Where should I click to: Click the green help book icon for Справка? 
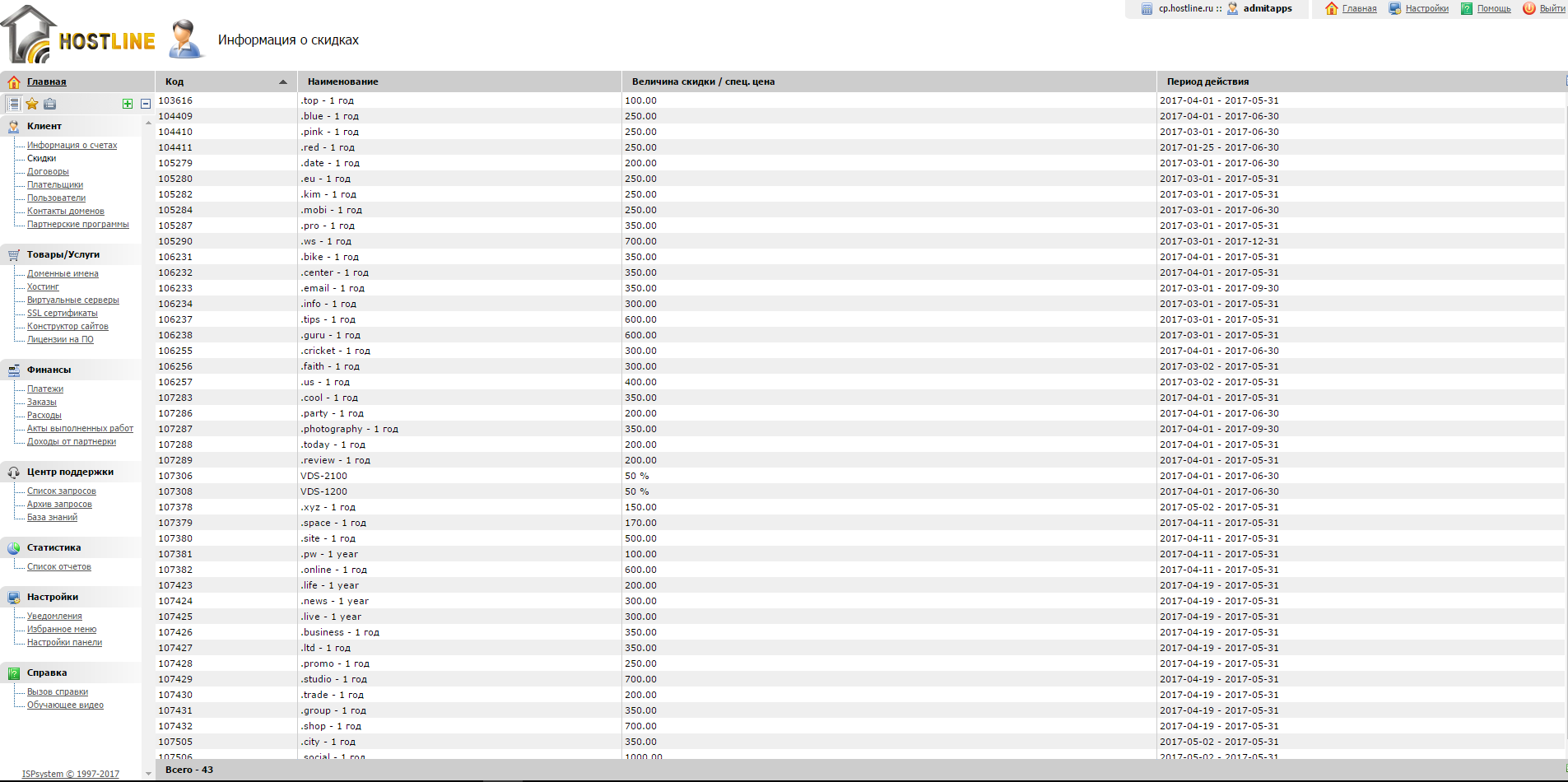(14, 673)
